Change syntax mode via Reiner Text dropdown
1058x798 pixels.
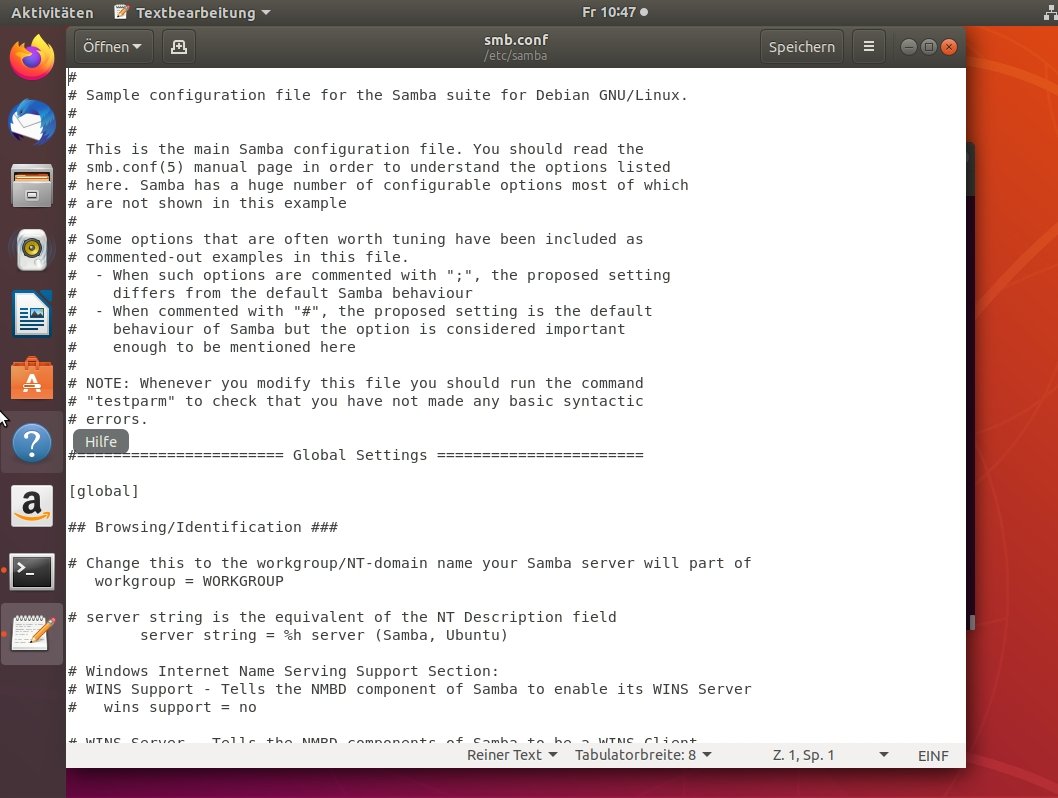[x=511, y=755]
